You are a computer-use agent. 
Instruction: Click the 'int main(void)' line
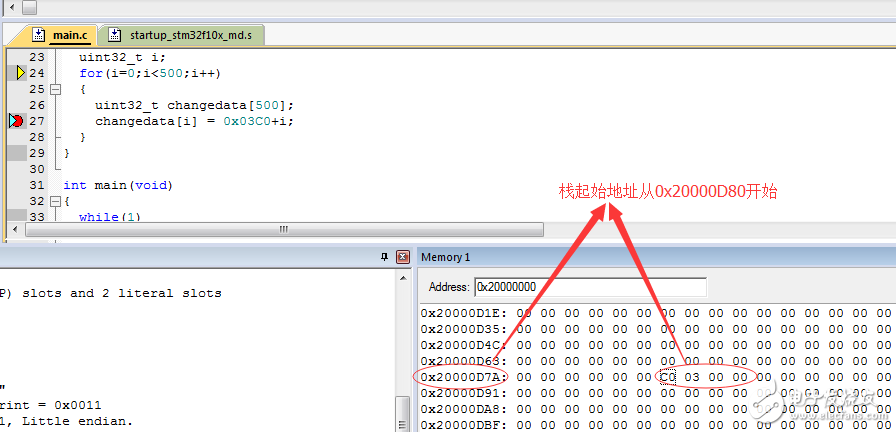click(x=118, y=185)
